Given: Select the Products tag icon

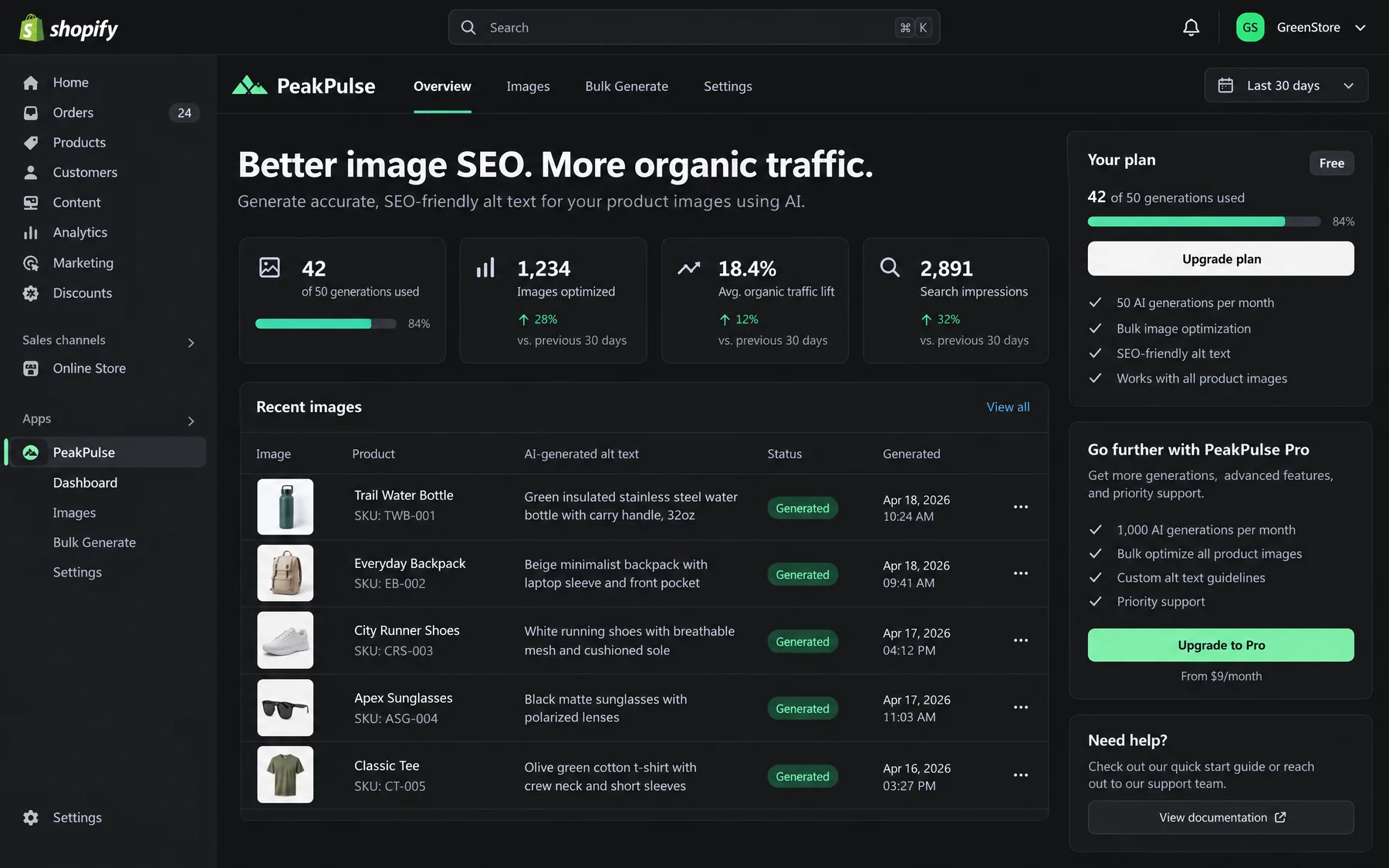Looking at the screenshot, I should pyautogui.click(x=31, y=143).
